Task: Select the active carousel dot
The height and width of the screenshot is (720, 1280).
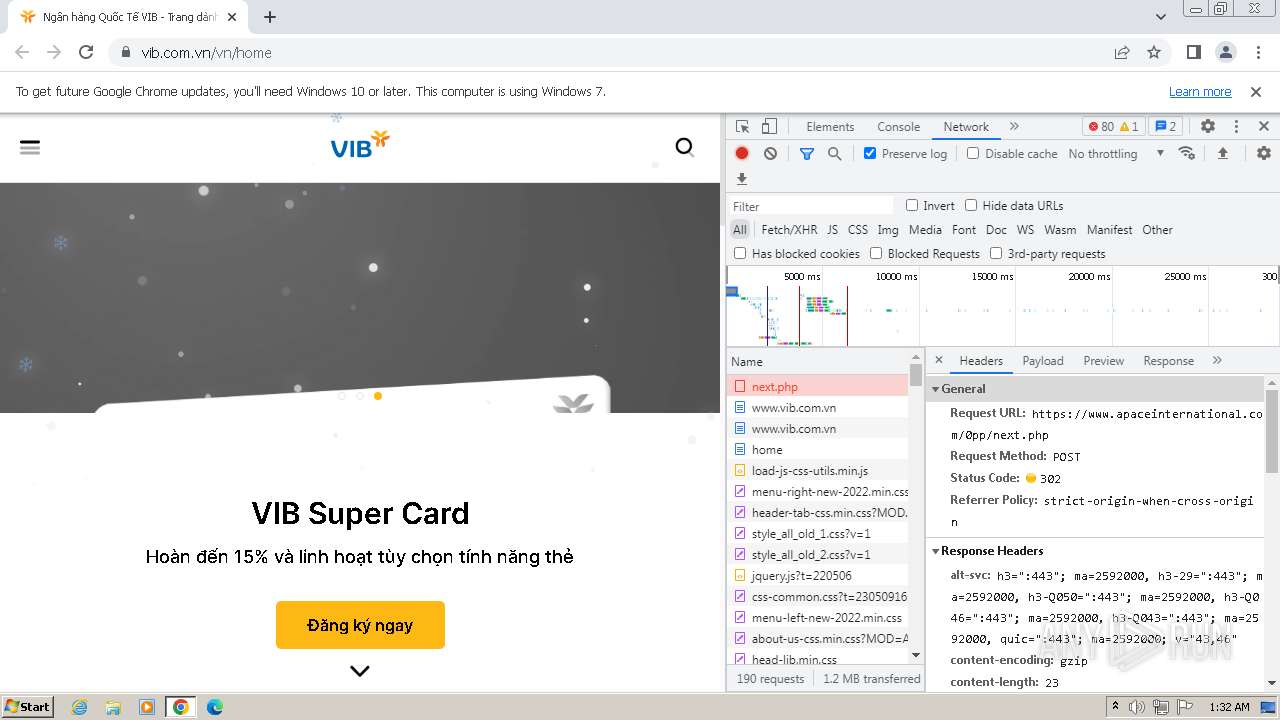Action: [378, 396]
